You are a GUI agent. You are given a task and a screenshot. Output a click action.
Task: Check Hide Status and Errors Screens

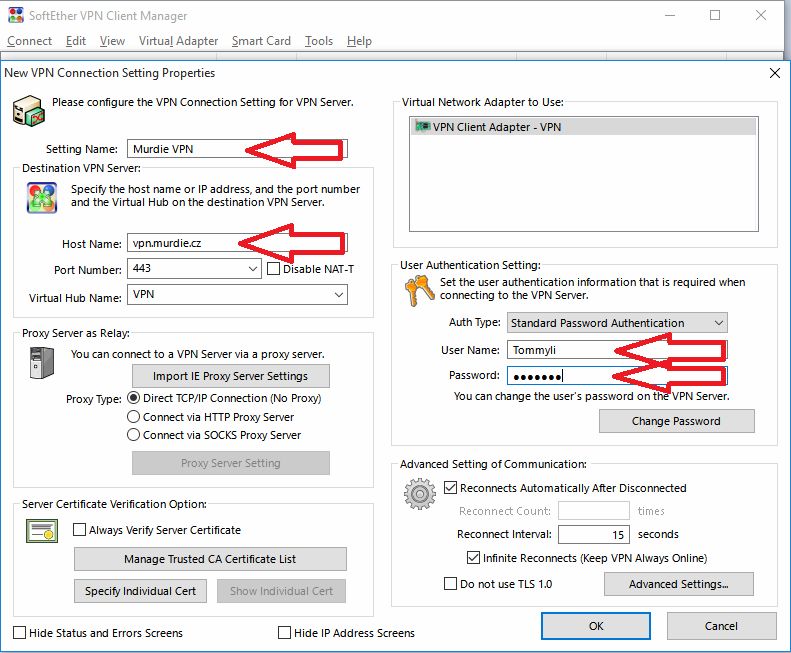click(x=19, y=632)
